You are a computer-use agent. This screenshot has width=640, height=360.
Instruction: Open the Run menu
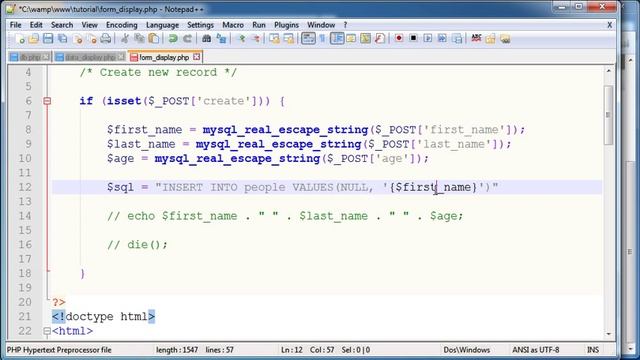pyautogui.click(x=259, y=25)
